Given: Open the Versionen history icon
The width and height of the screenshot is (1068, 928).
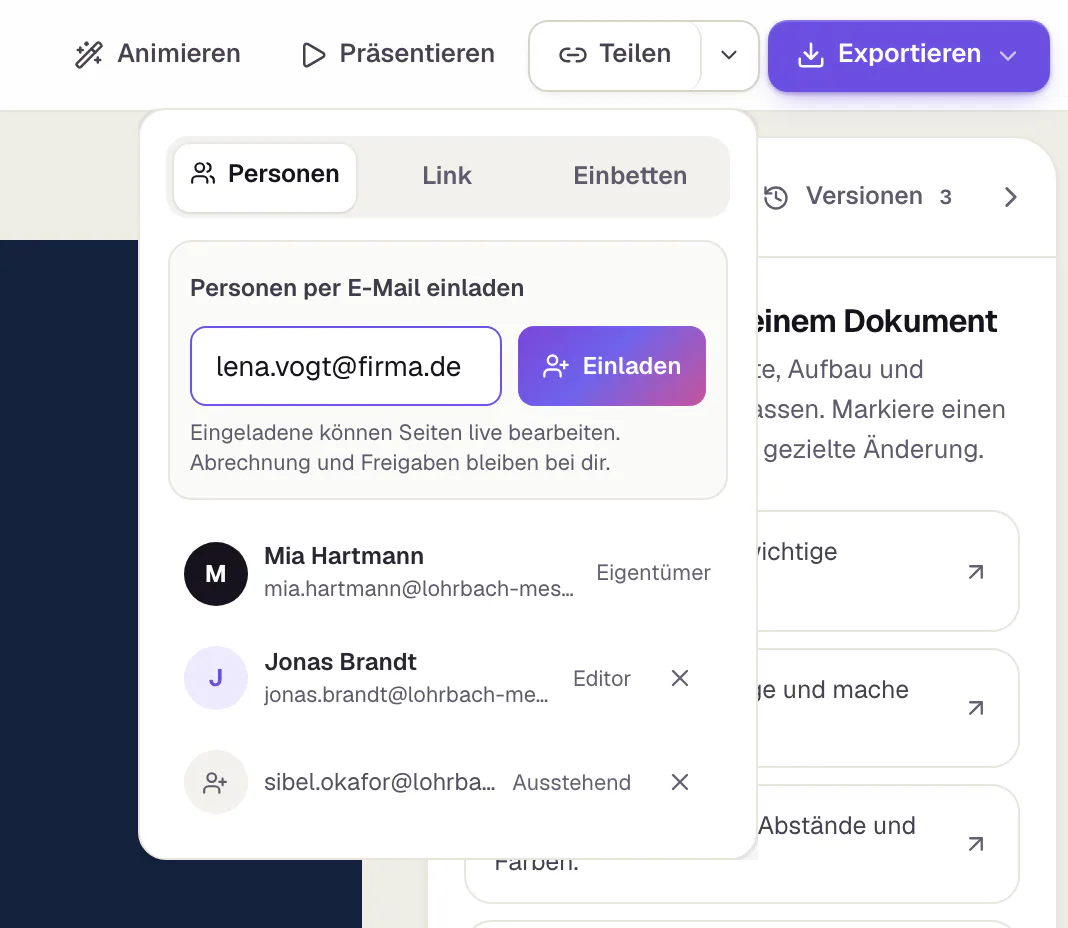Looking at the screenshot, I should pyautogui.click(x=776, y=198).
